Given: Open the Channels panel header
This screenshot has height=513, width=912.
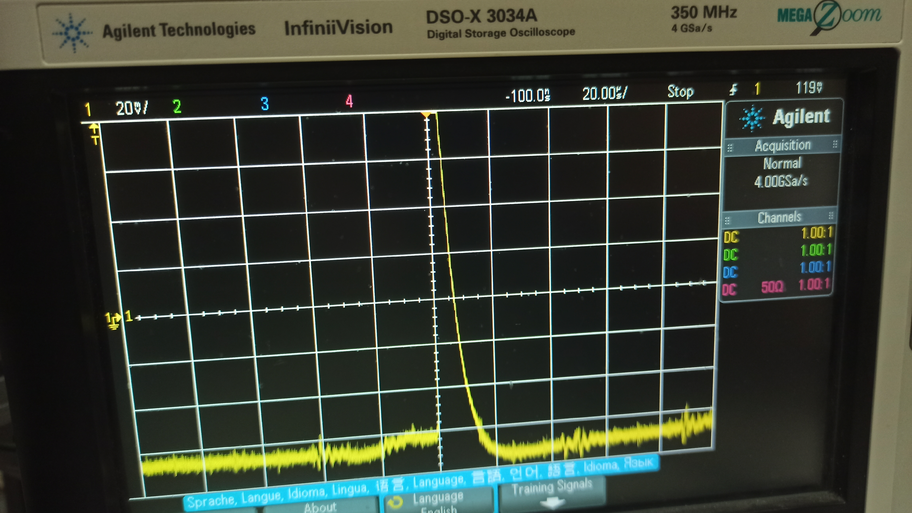Looking at the screenshot, I should (779, 218).
